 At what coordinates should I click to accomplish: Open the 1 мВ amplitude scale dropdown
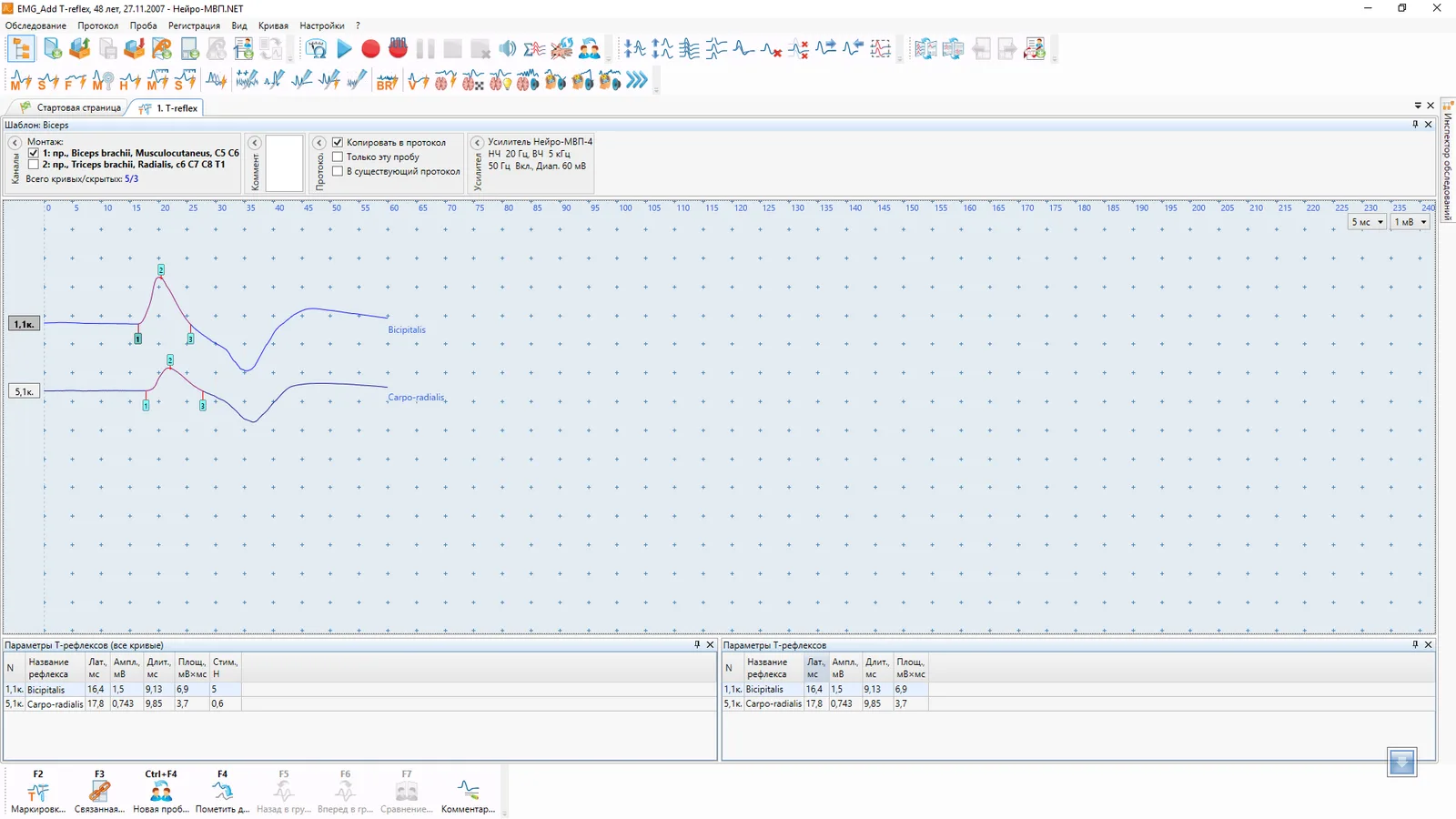tap(1410, 222)
